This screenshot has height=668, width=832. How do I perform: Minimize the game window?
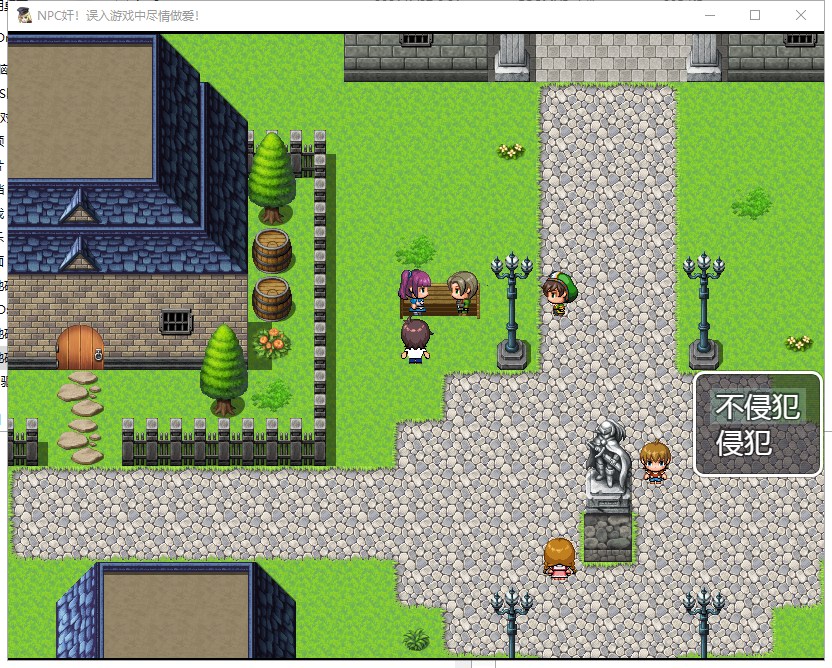[709, 16]
